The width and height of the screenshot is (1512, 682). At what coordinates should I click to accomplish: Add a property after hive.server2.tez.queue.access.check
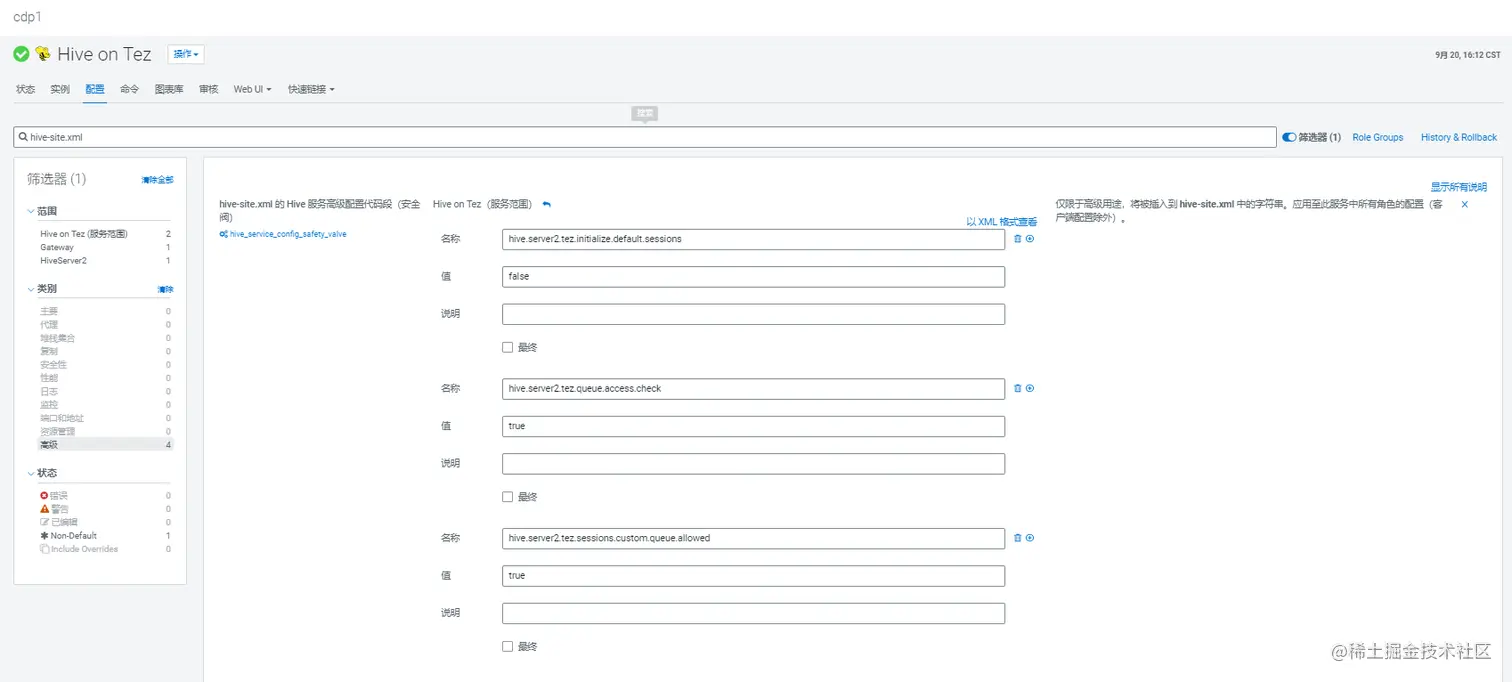click(x=1030, y=388)
